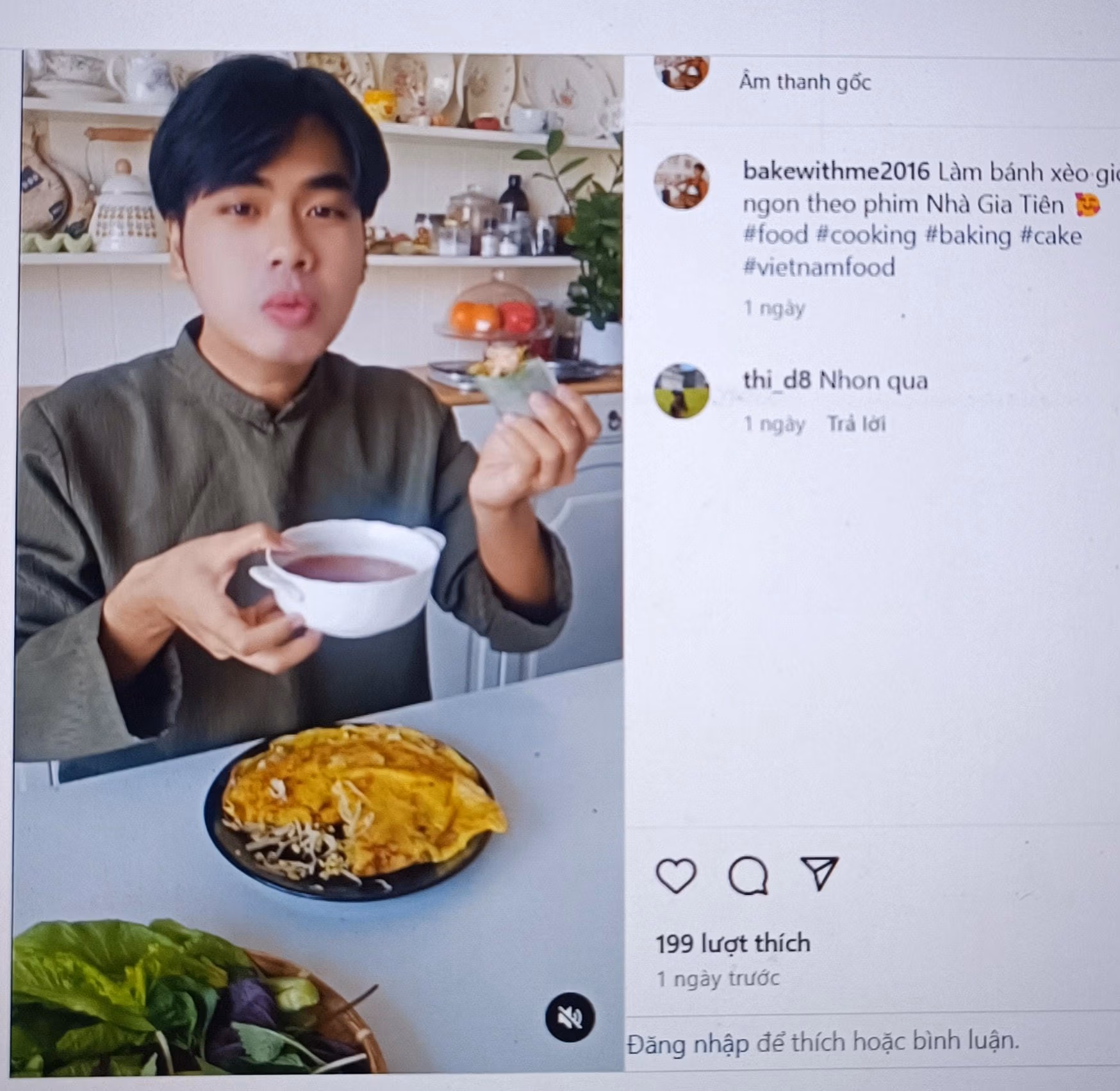Screen dimensions: 1120x1091
Task: View the 199 lượt thích likes list
Action: 733,944
